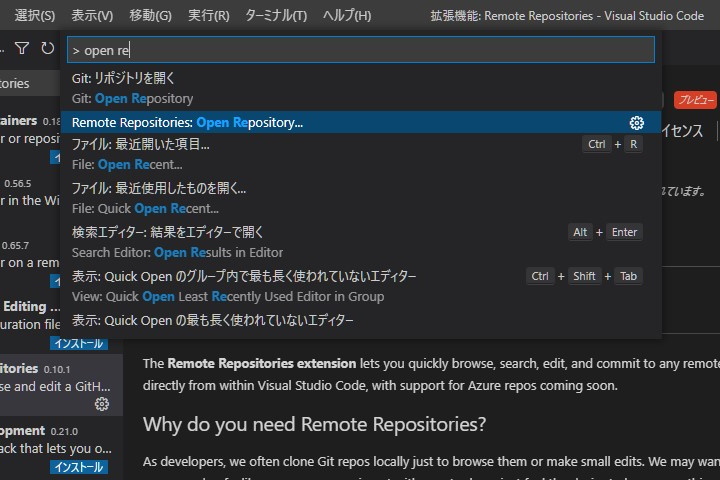The width and height of the screenshot is (720, 480).
Task: Open the ターミナル(T) menu
Action: 276,16
